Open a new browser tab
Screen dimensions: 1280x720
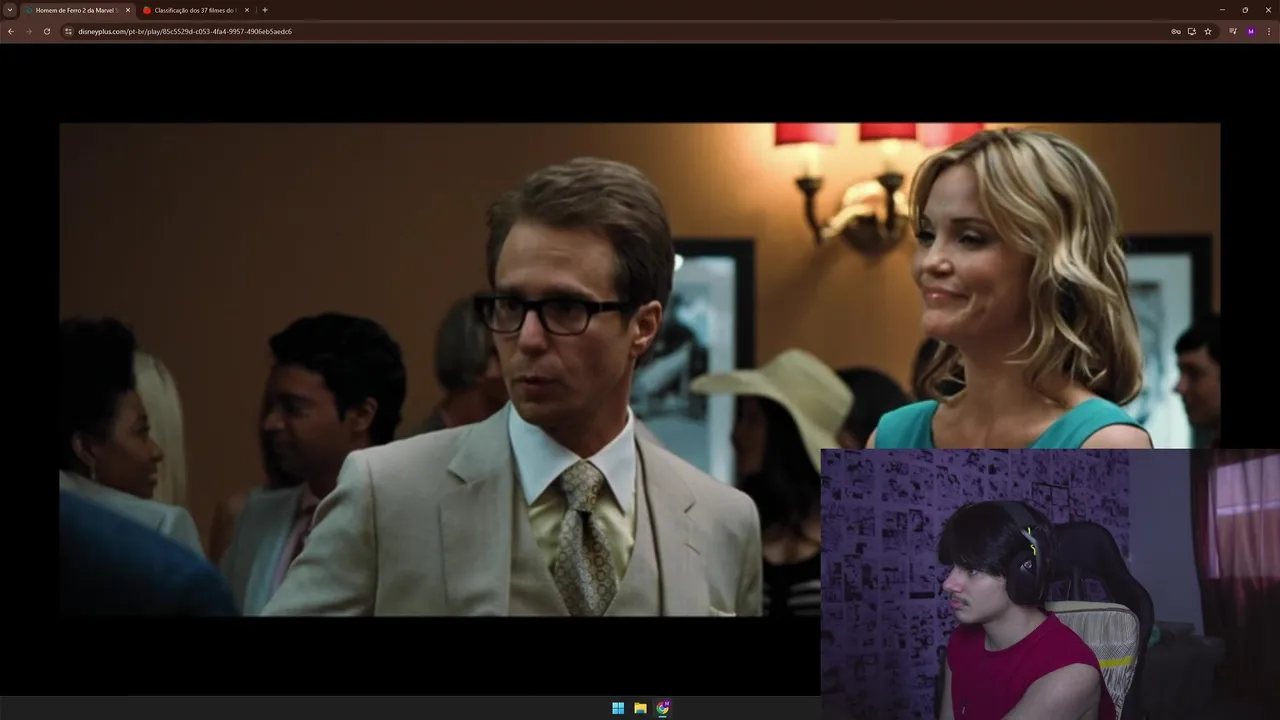[x=265, y=10]
